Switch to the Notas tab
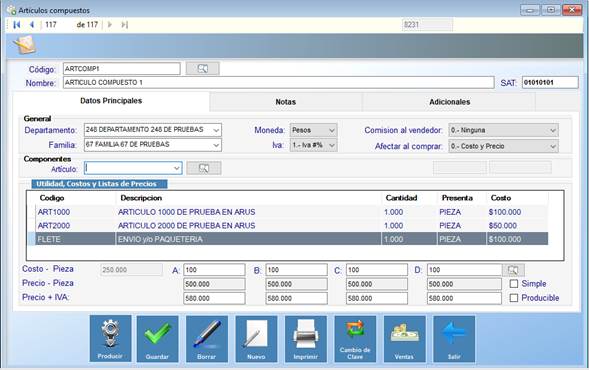 pyautogui.click(x=286, y=102)
